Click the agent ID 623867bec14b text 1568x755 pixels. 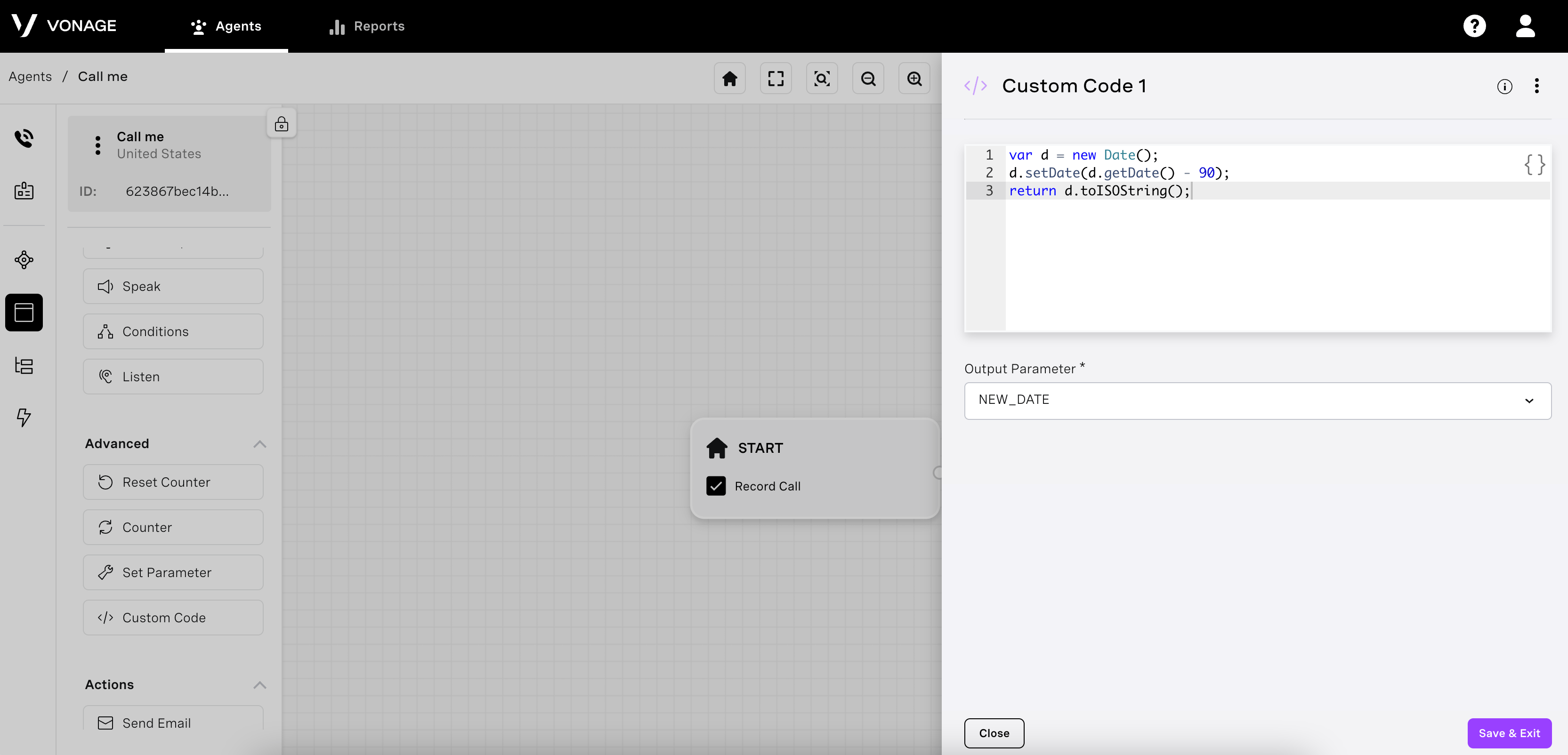coord(177,192)
